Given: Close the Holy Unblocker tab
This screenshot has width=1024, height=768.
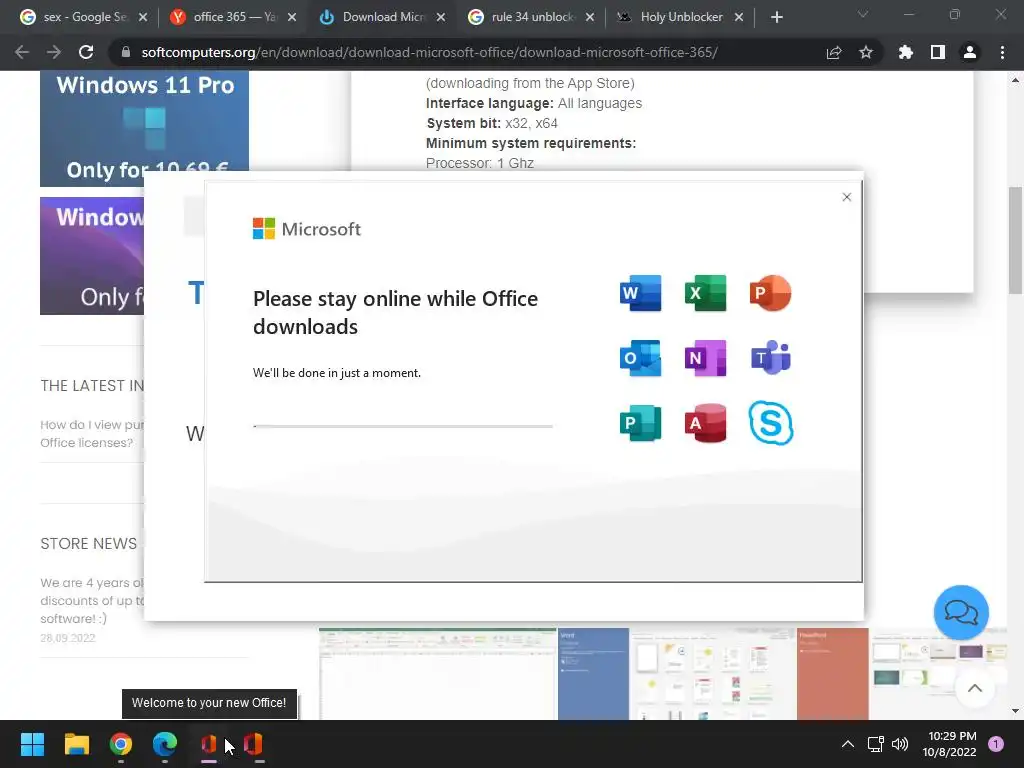Looking at the screenshot, I should click(739, 17).
